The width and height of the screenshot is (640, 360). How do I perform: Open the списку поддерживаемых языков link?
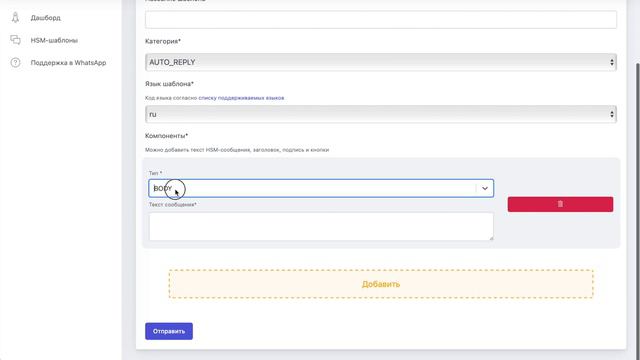pos(241,98)
